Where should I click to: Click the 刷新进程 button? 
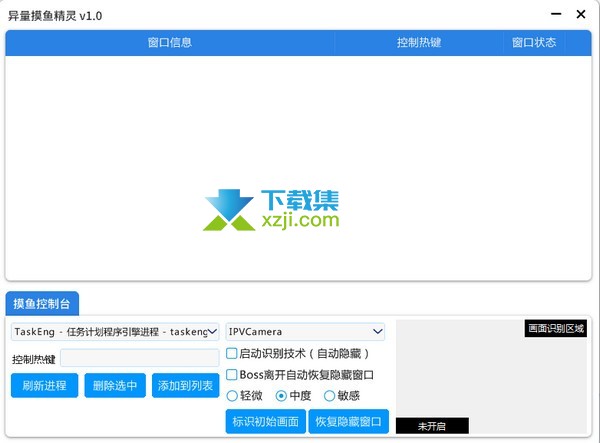click(x=44, y=385)
